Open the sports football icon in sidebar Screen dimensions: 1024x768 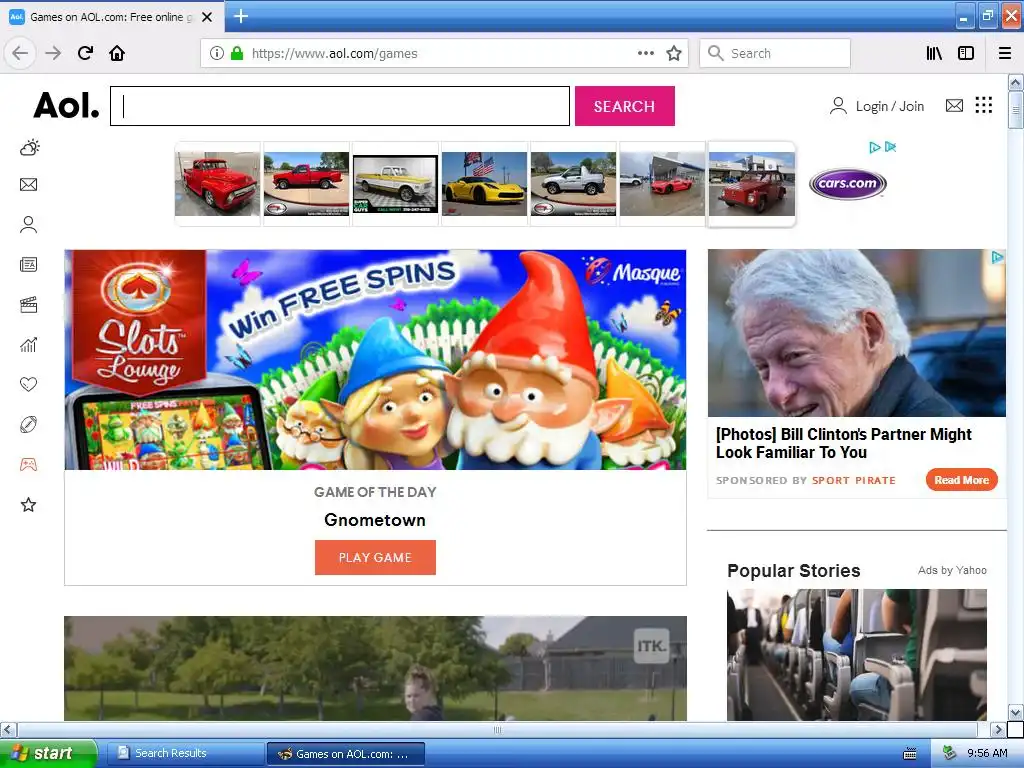[x=28, y=424]
